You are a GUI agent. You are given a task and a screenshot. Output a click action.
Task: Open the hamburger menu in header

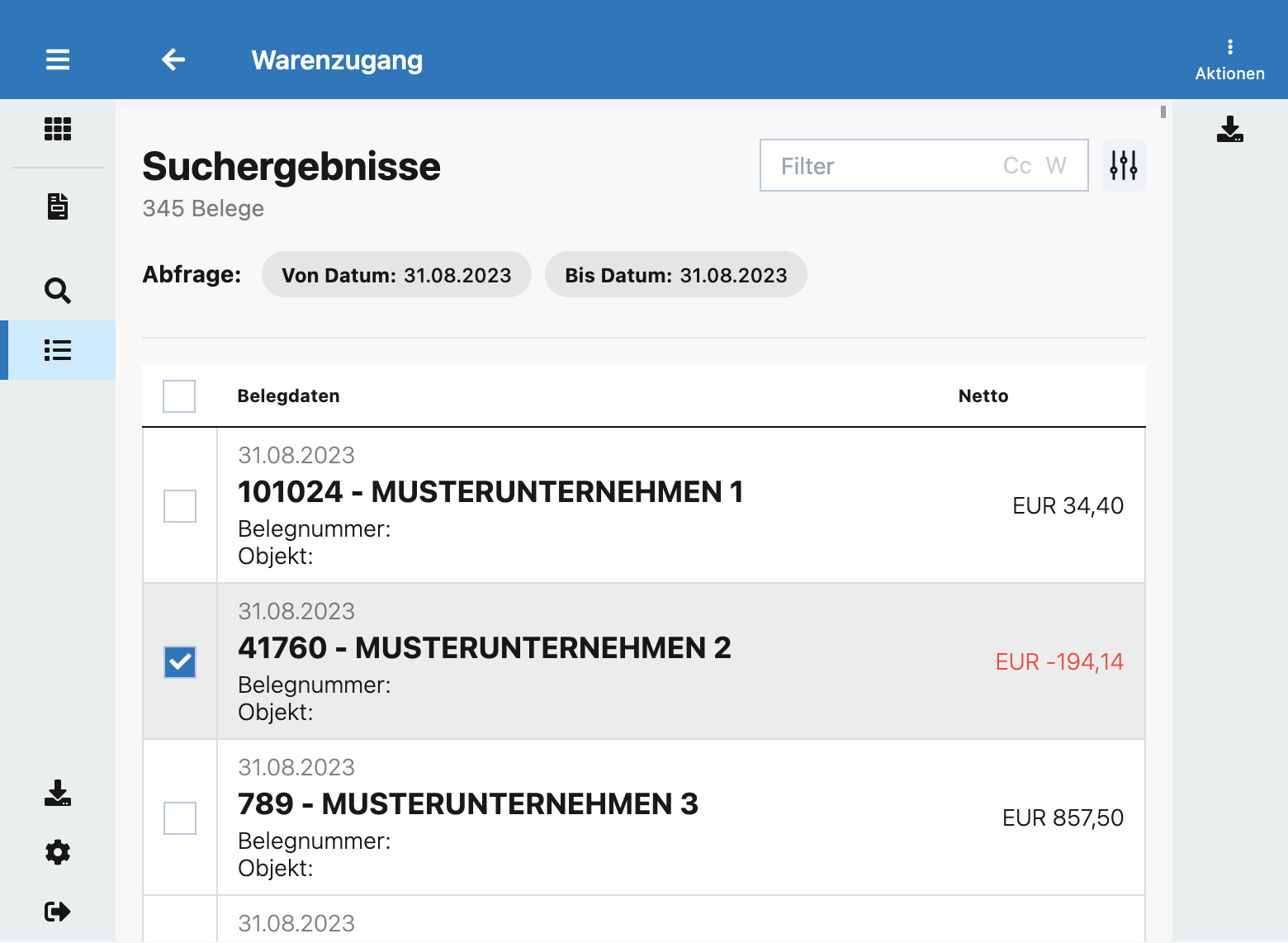pyautogui.click(x=58, y=59)
